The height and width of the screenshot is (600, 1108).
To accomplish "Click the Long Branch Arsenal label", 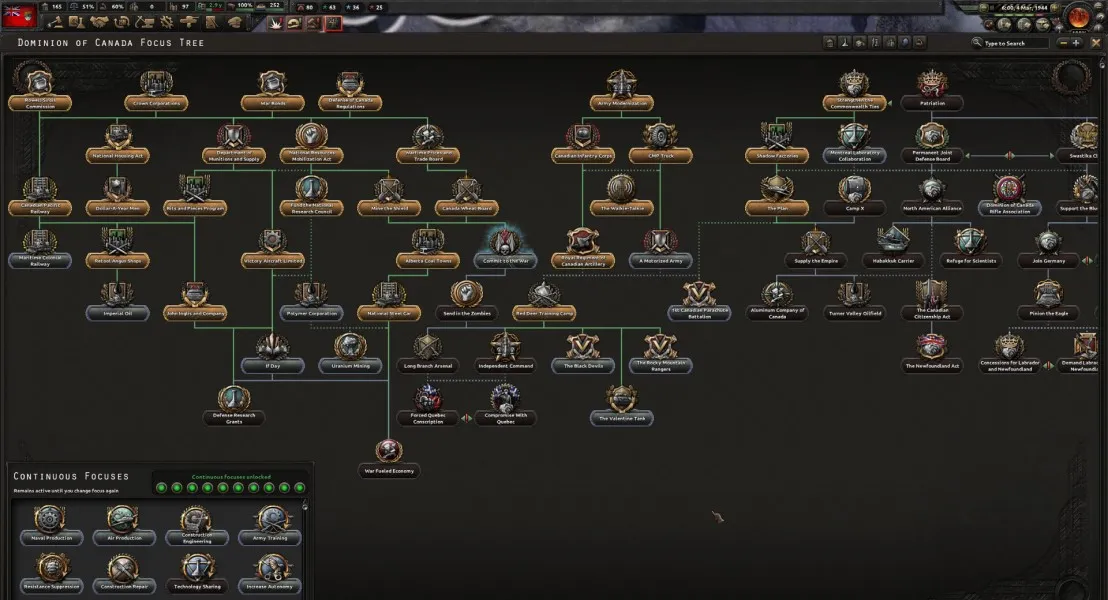I will (x=428, y=366).
